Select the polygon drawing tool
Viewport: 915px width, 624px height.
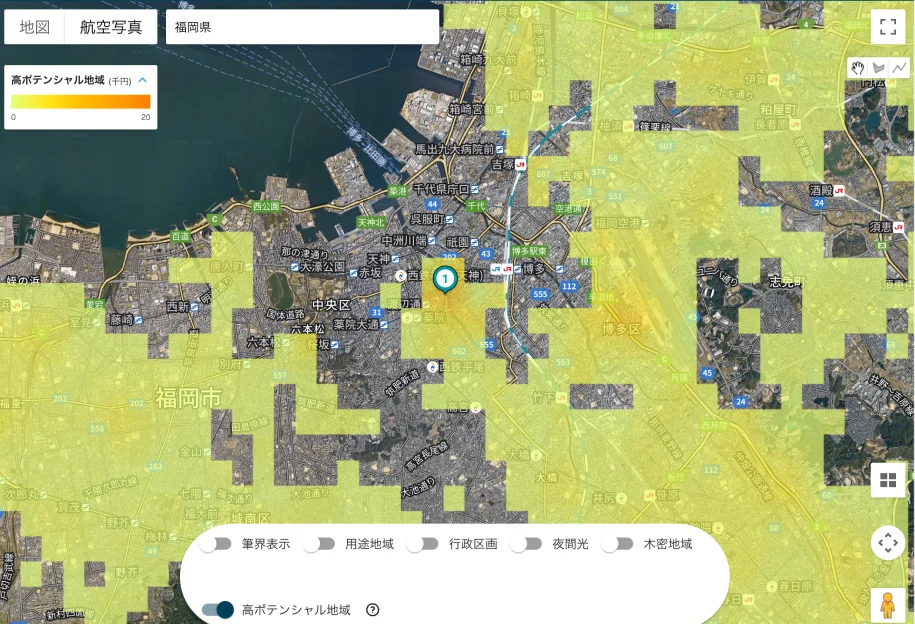click(879, 68)
